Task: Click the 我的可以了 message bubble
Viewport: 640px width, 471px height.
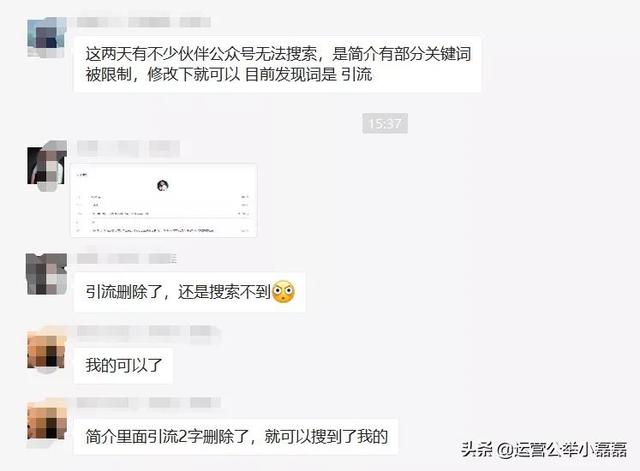Action: [123, 365]
